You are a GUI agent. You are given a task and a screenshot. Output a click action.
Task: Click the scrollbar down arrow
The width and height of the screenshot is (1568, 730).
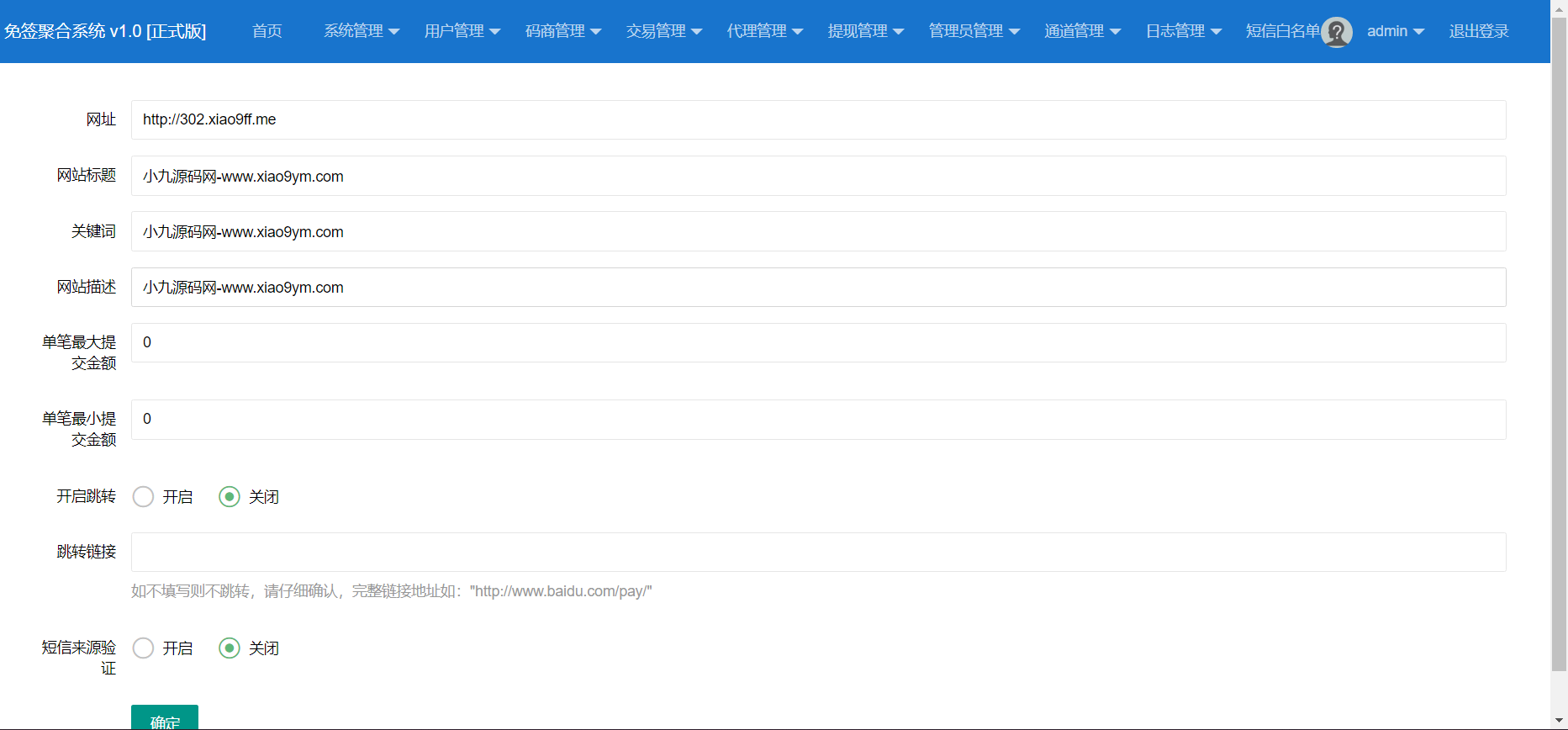[x=1559, y=722]
